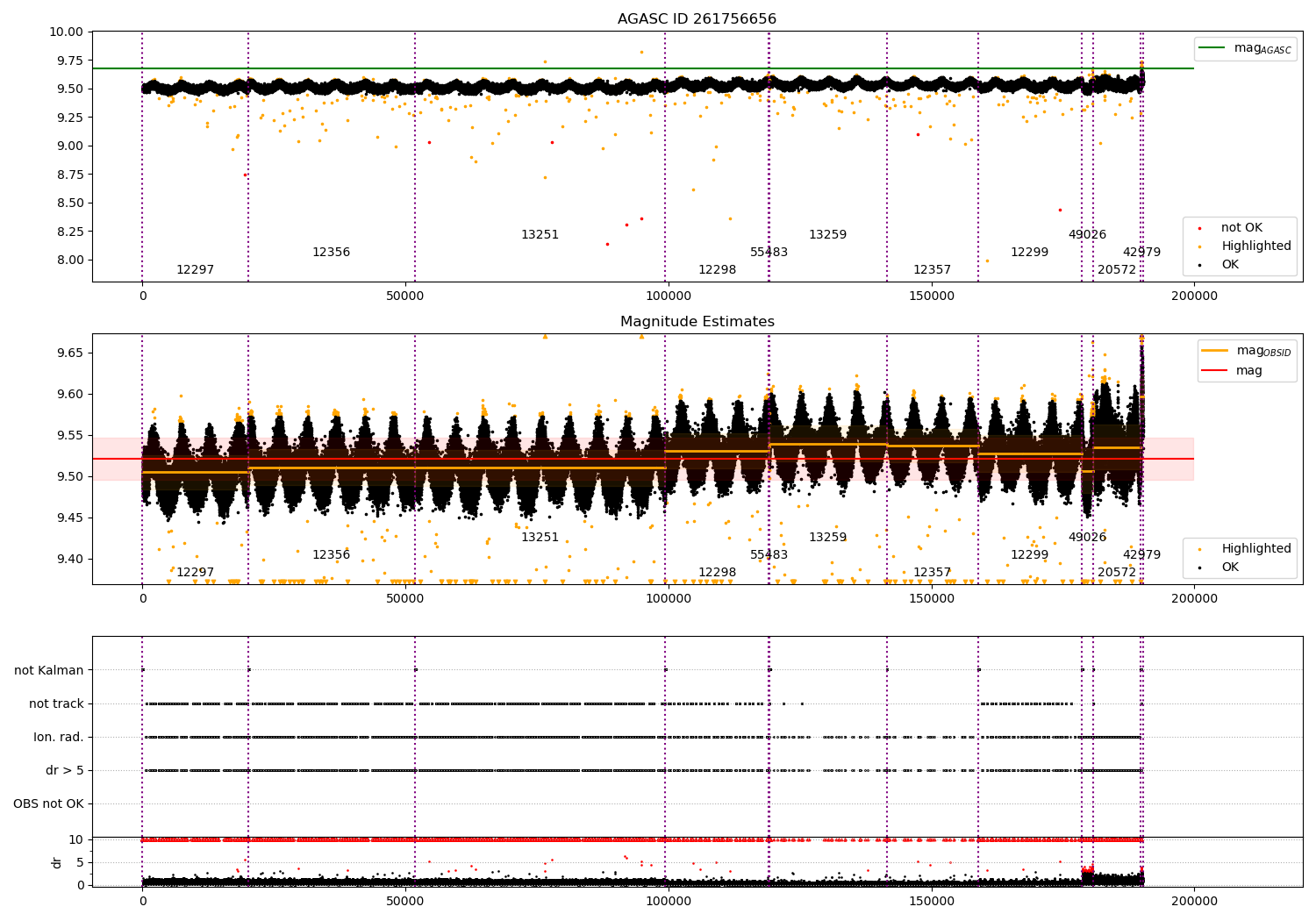Click the 9.25 y-tick on top plot
Screen dimensions: 1316x921
(x=69, y=118)
